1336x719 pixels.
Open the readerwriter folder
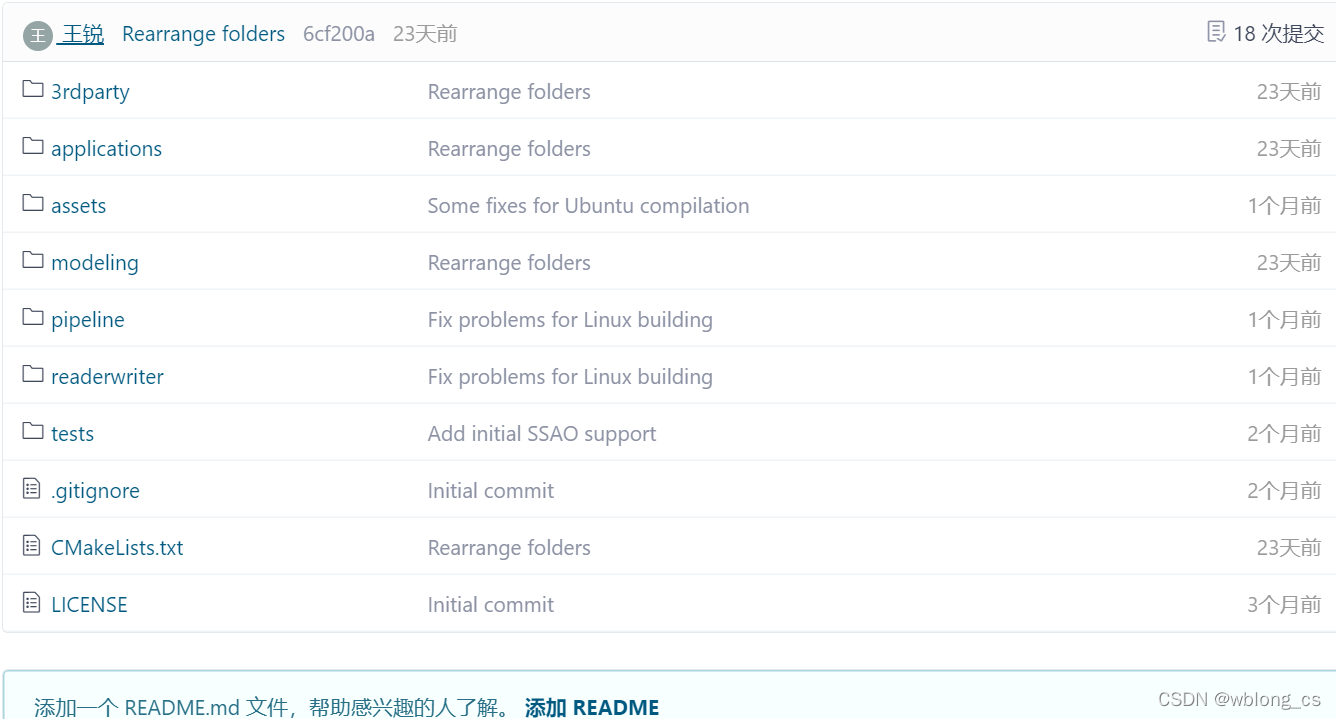pos(107,376)
